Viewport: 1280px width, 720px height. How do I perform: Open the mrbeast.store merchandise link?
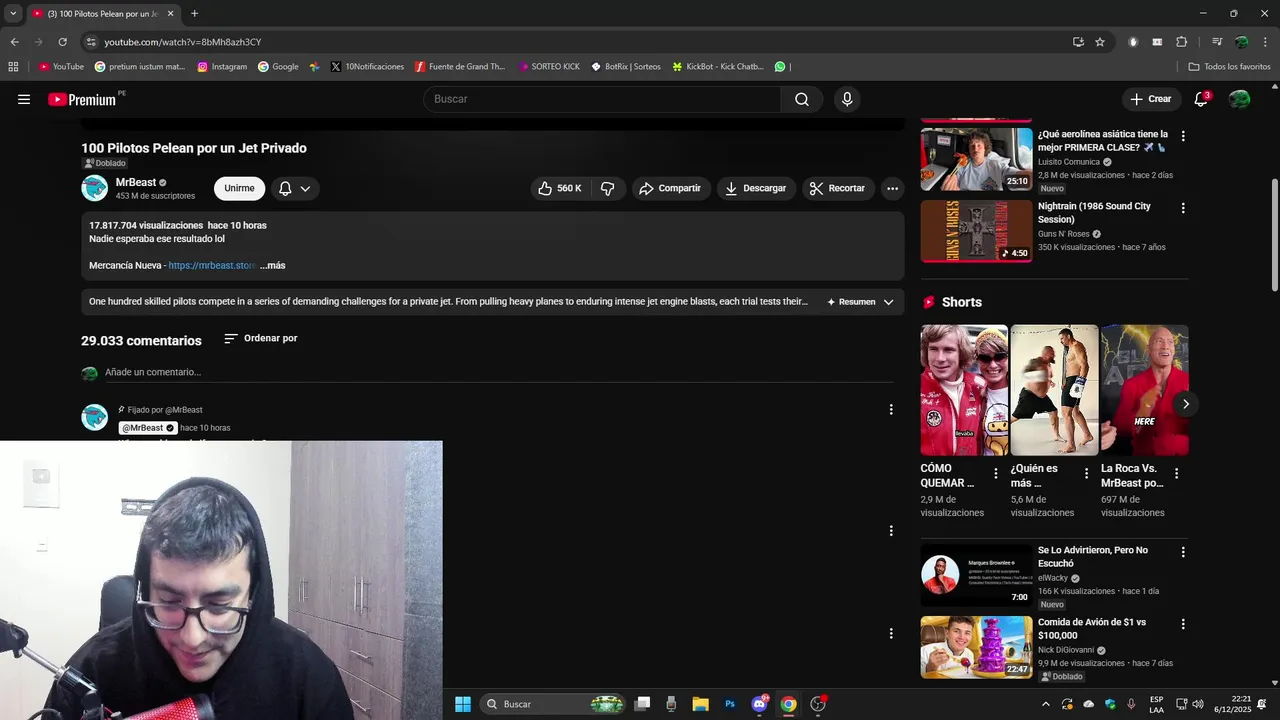(212, 266)
